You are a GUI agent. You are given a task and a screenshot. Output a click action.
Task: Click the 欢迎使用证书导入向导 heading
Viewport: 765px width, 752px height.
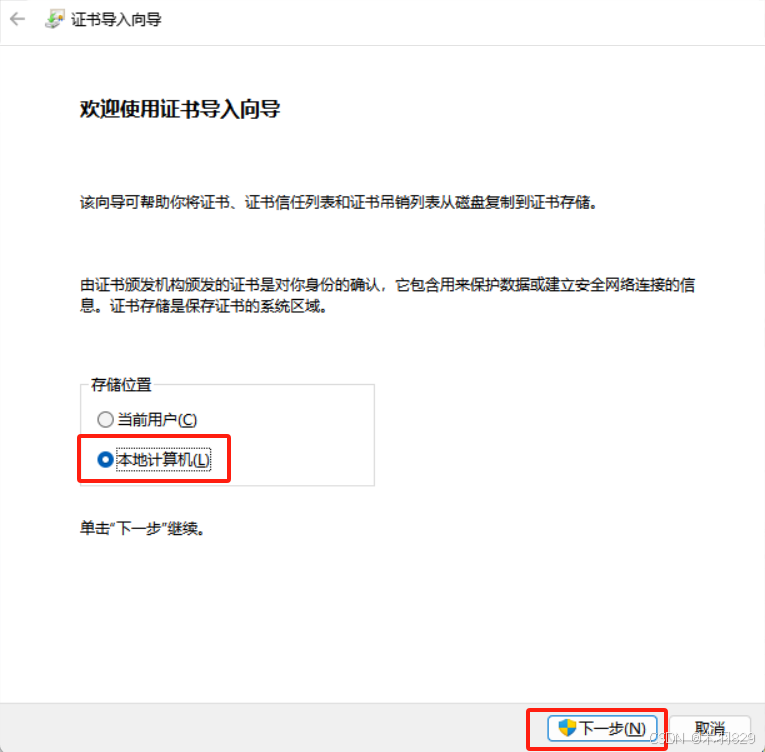pyautogui.click(x=180, y=109)
